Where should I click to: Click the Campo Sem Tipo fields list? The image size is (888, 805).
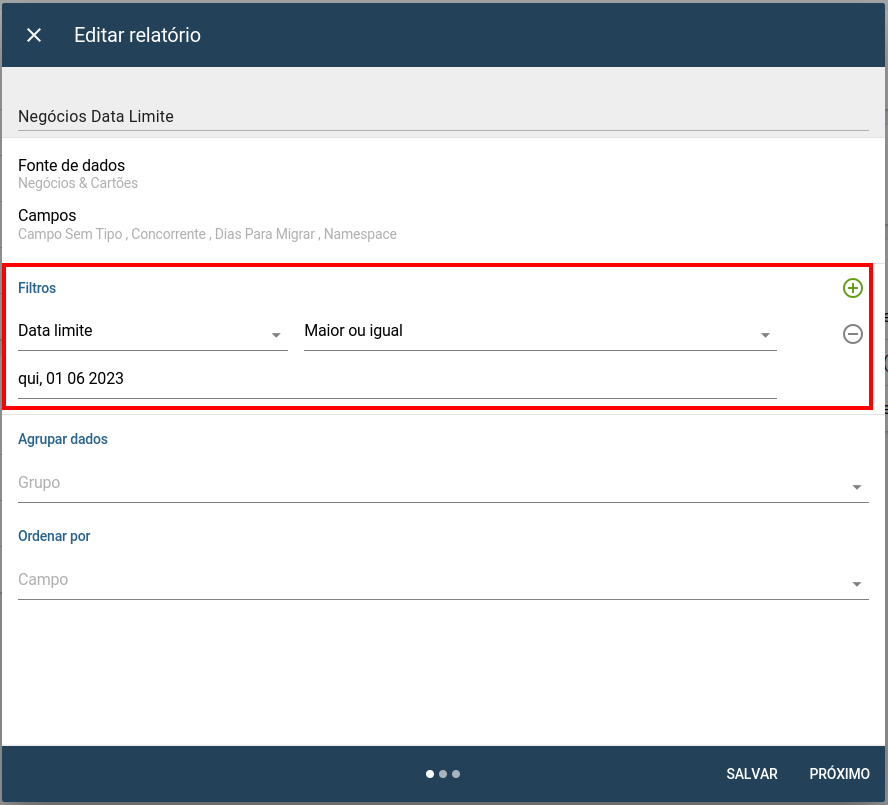point(207,234)
